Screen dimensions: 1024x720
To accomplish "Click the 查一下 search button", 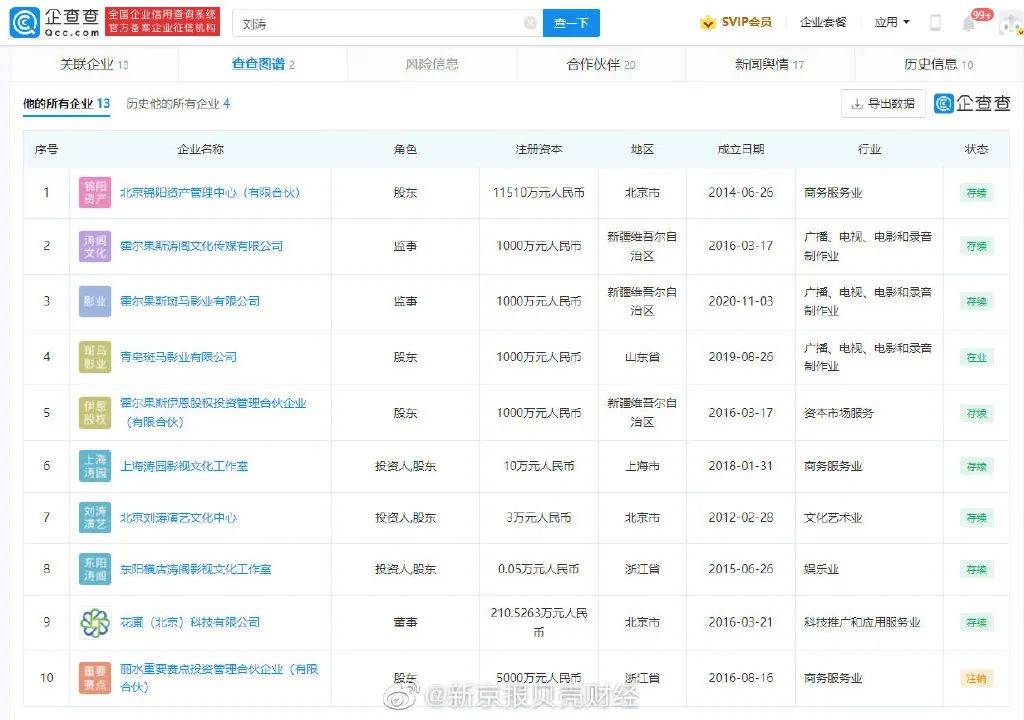I will [x=571, y=23].
